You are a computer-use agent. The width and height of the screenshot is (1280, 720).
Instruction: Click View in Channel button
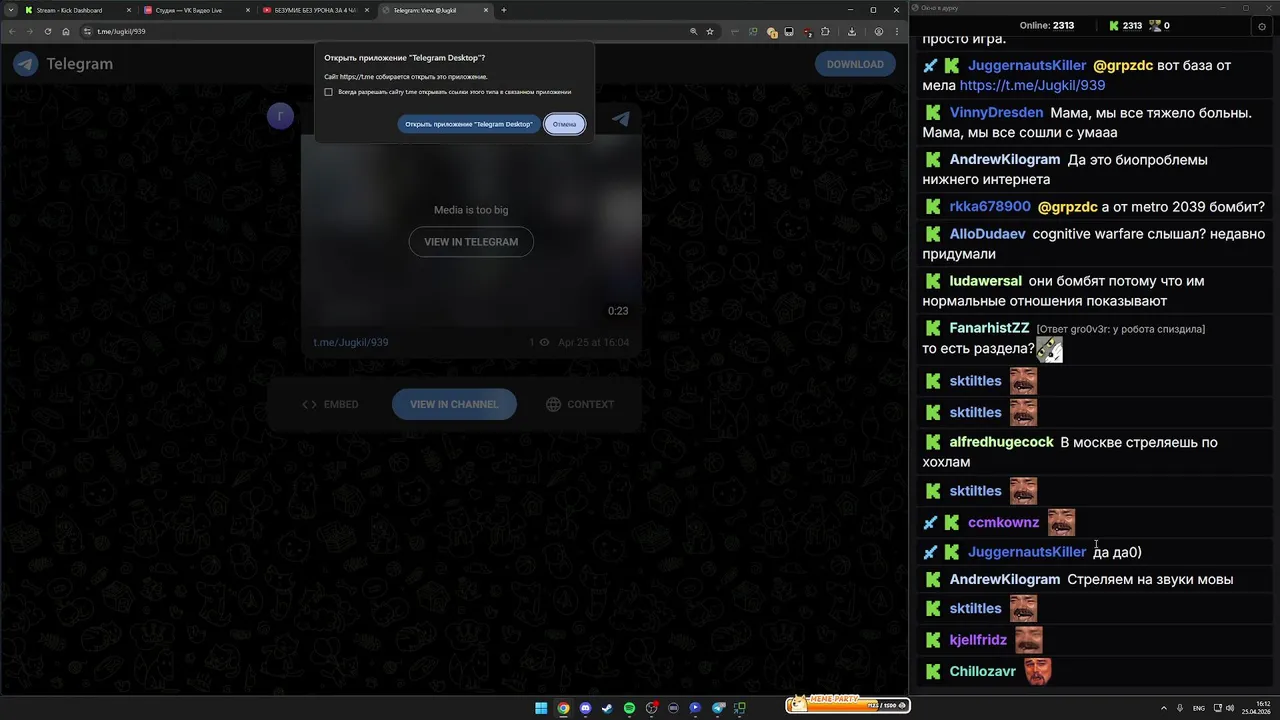pyautogui.click(x=454, y=404)
